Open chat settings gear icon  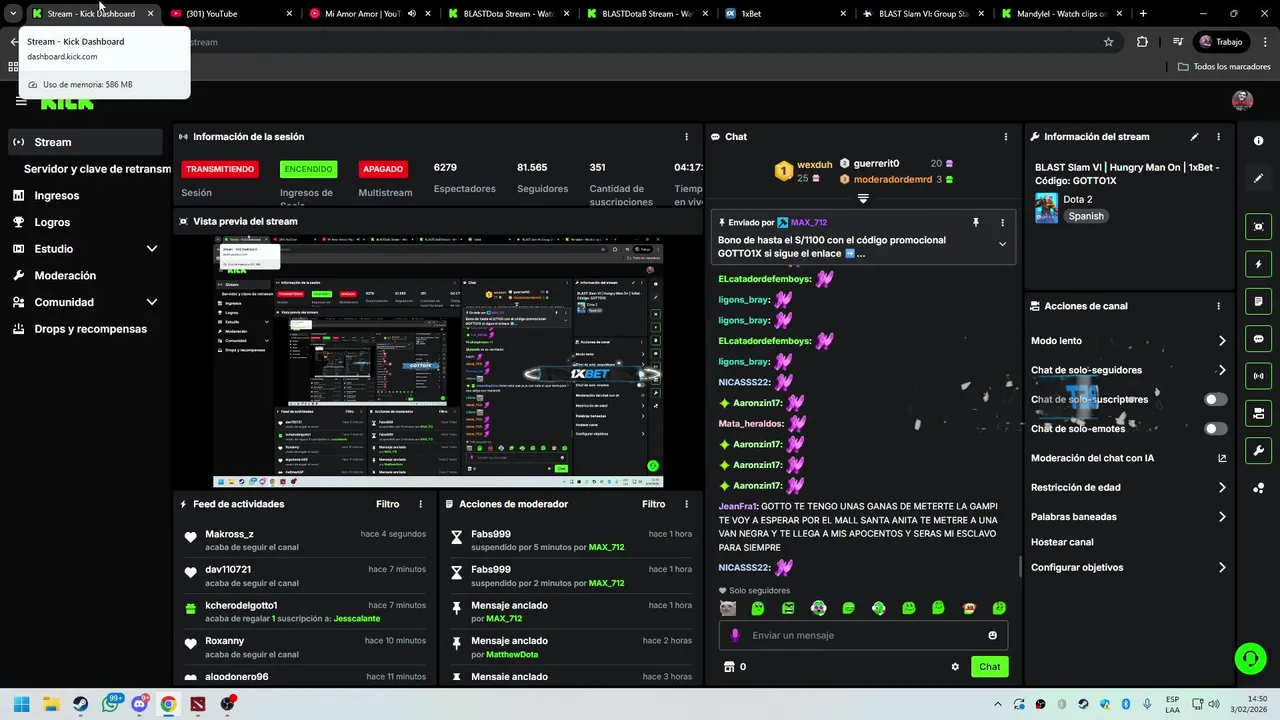click(x=955, y=667)
